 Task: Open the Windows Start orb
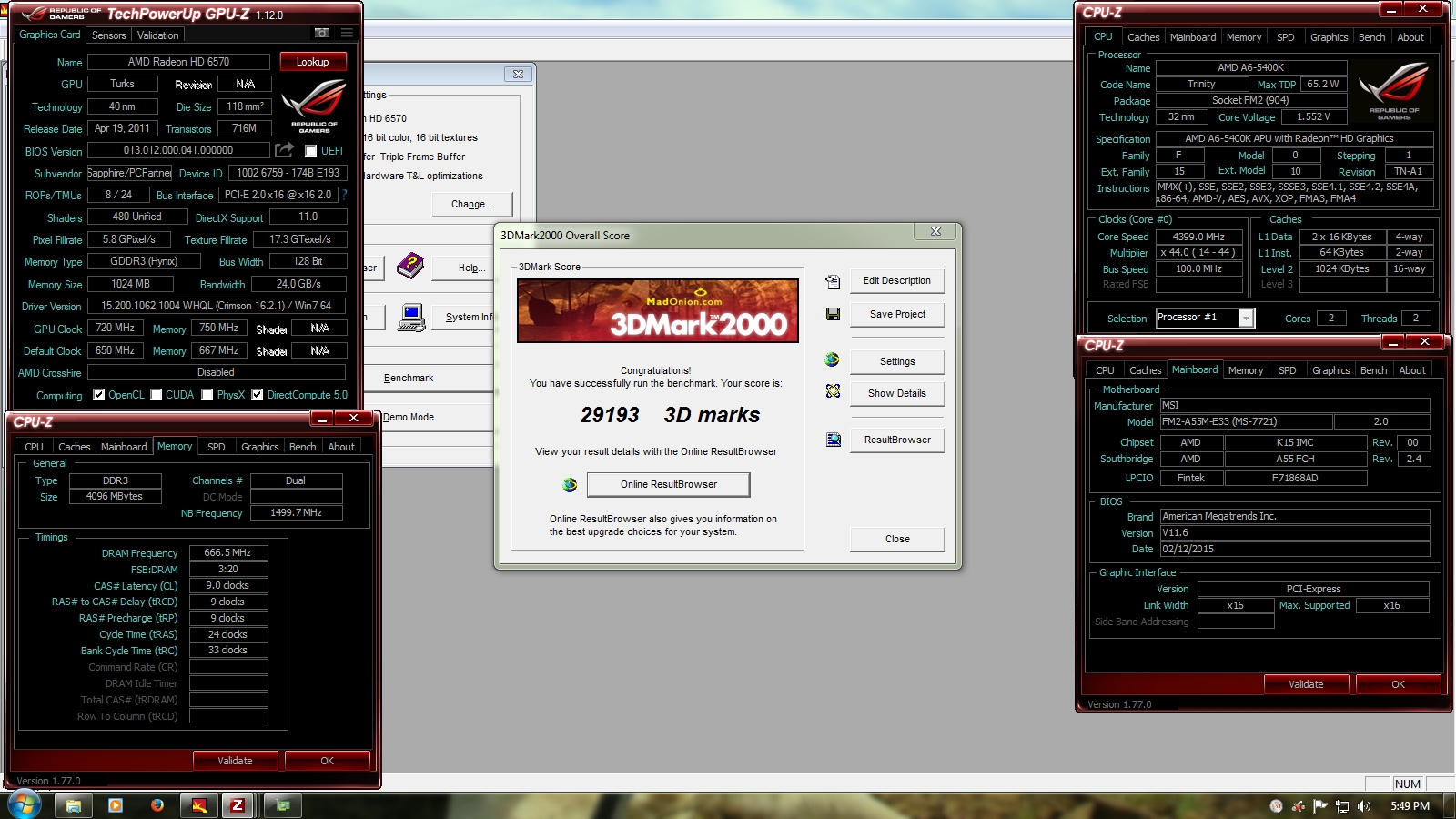click(x=25, y=804)
